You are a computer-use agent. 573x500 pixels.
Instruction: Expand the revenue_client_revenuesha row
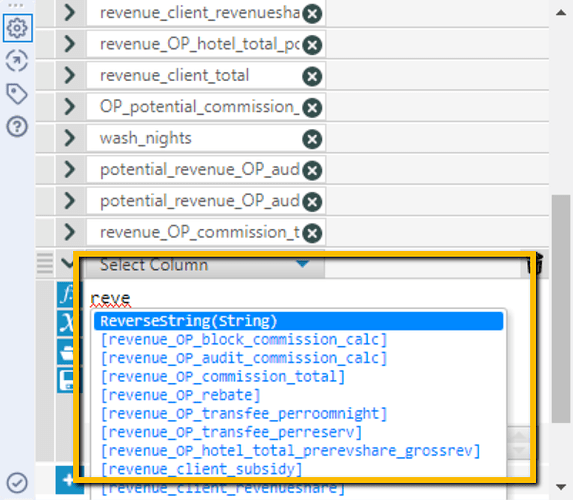[69, 13]
